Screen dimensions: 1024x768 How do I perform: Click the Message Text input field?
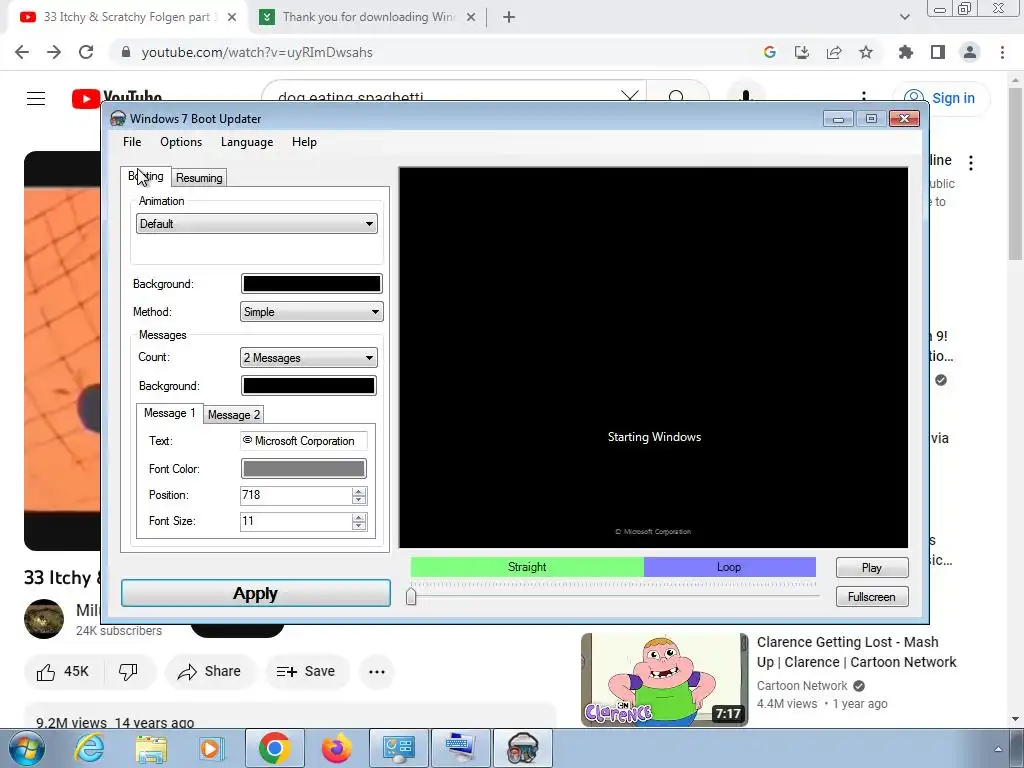point(304,441)
